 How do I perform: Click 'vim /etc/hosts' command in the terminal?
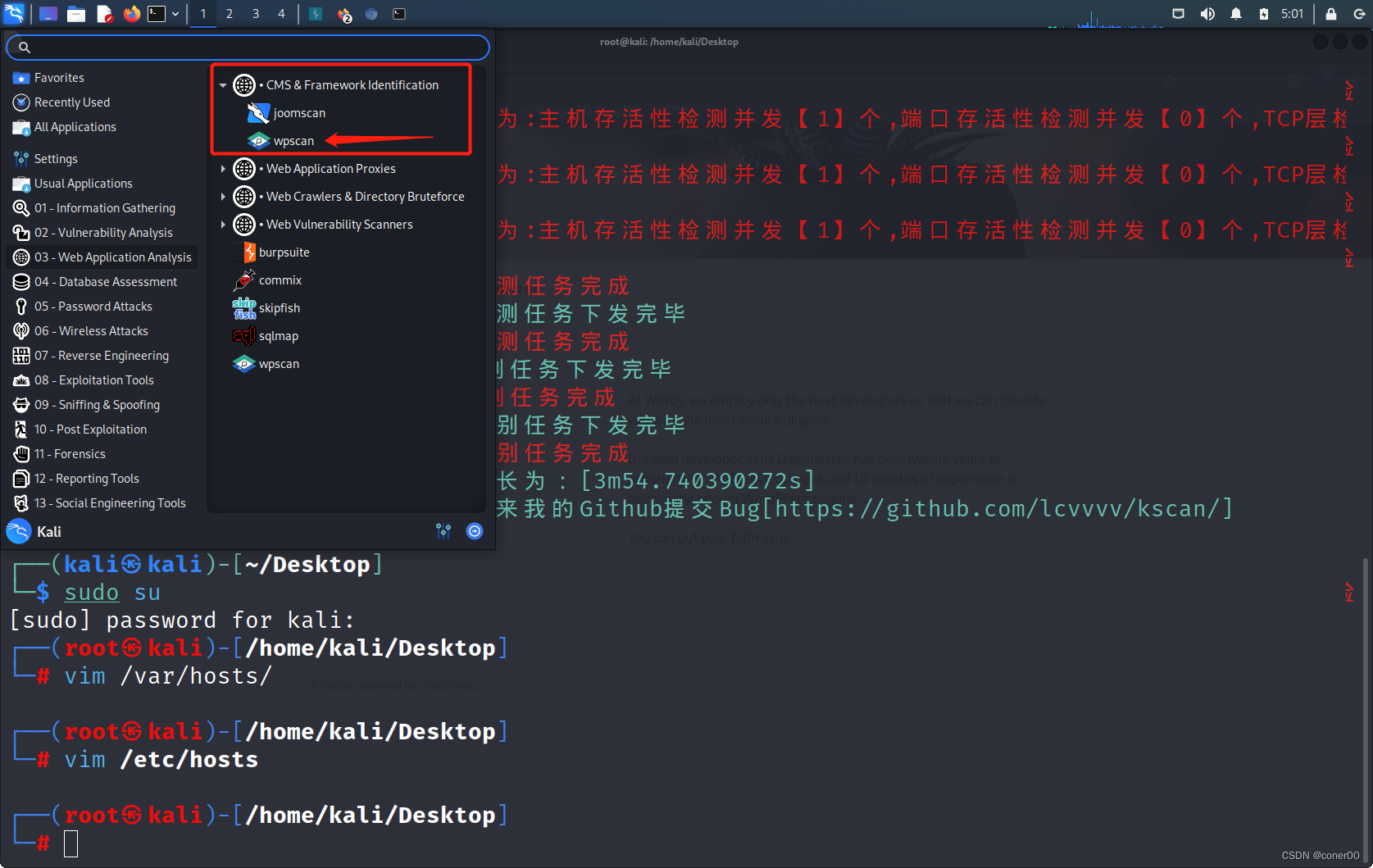click(x=161, y=760)
